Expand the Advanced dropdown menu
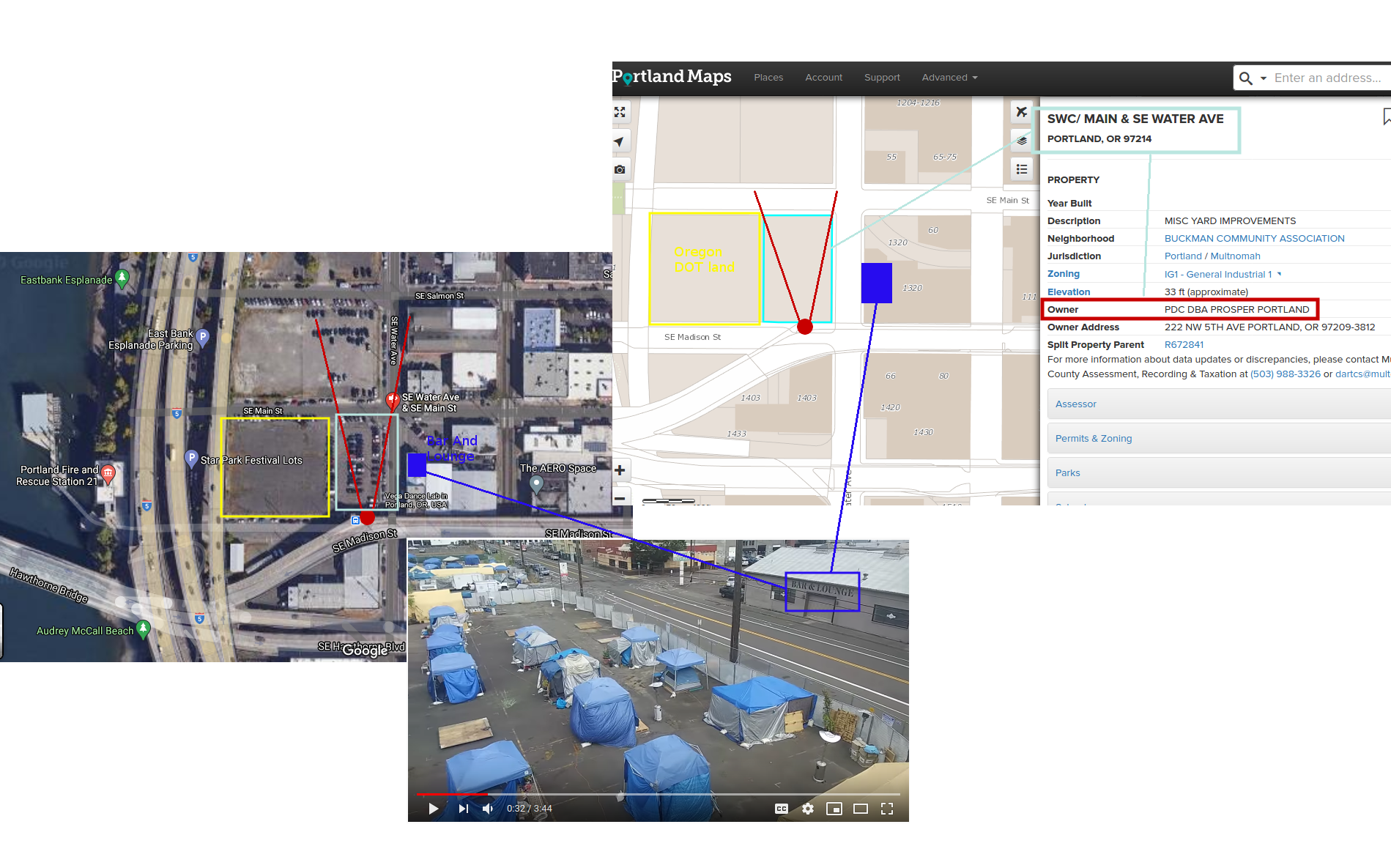 tap(949, 78)
